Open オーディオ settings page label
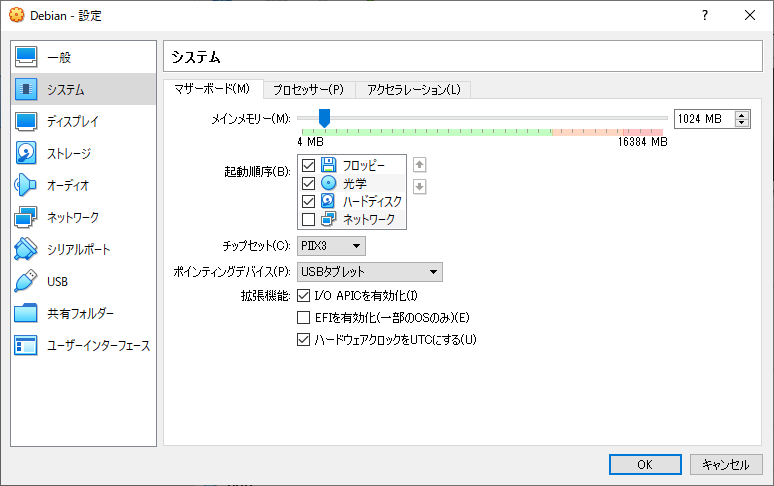This screenshot has width=774, height=486. (68, 186)
